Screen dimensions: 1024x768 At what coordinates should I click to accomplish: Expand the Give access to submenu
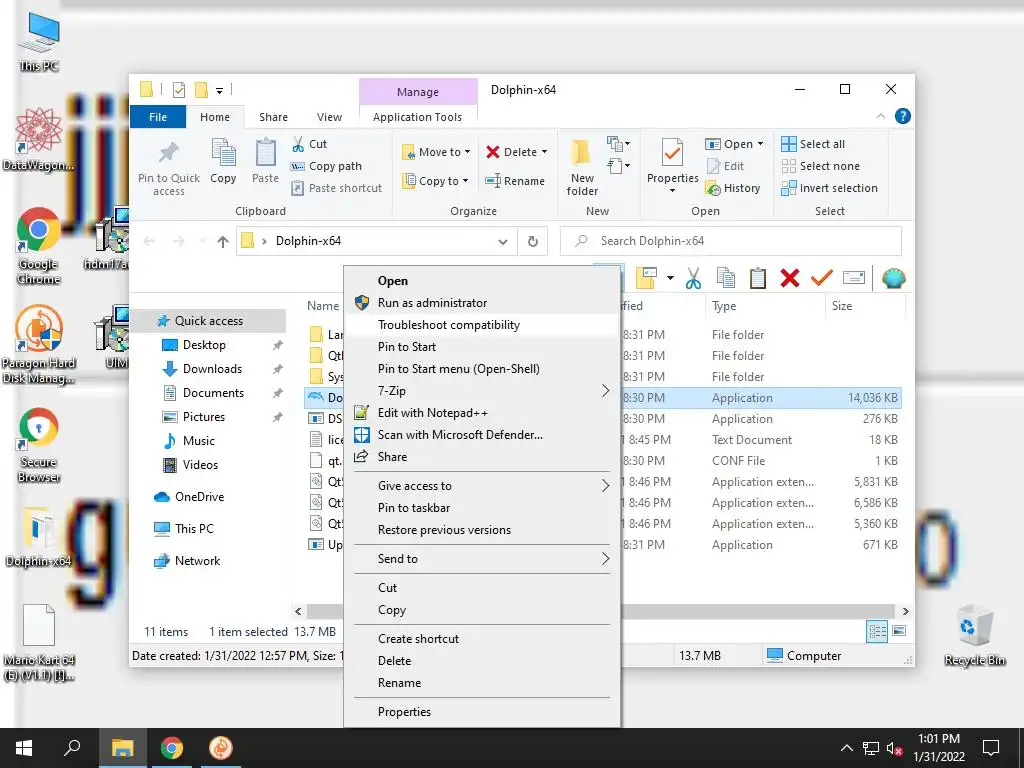[x=482, y=486]
